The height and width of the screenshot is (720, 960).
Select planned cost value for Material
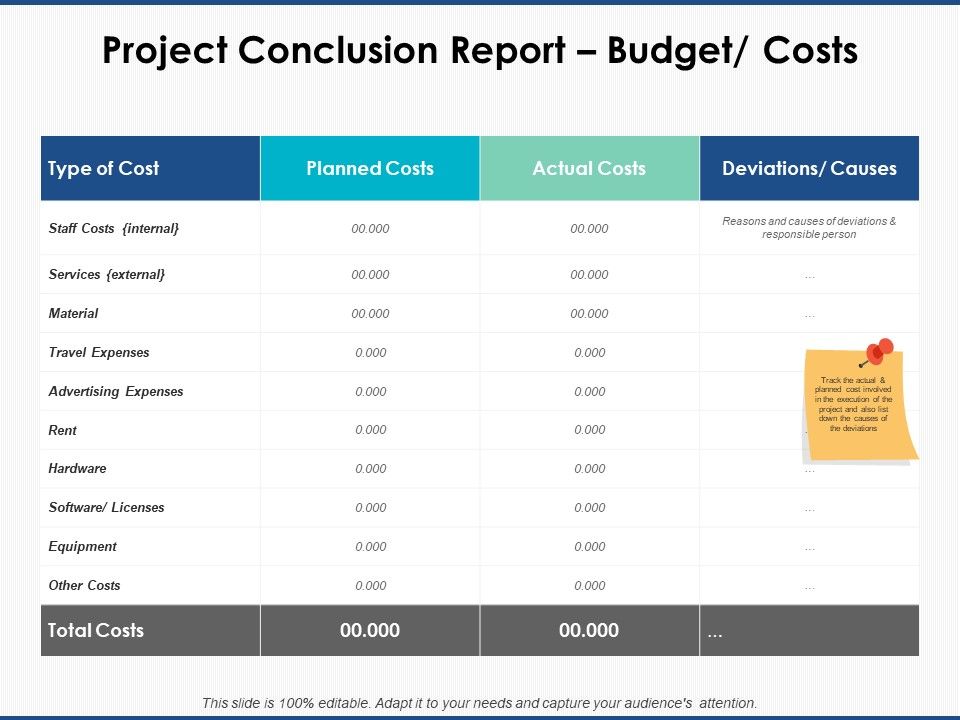(370, 313)
